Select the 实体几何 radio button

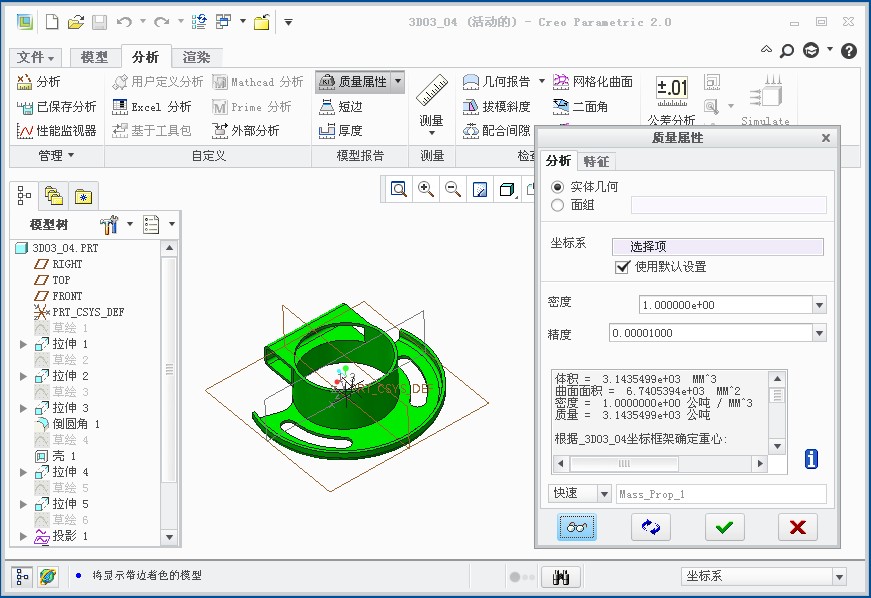[558, 187]
